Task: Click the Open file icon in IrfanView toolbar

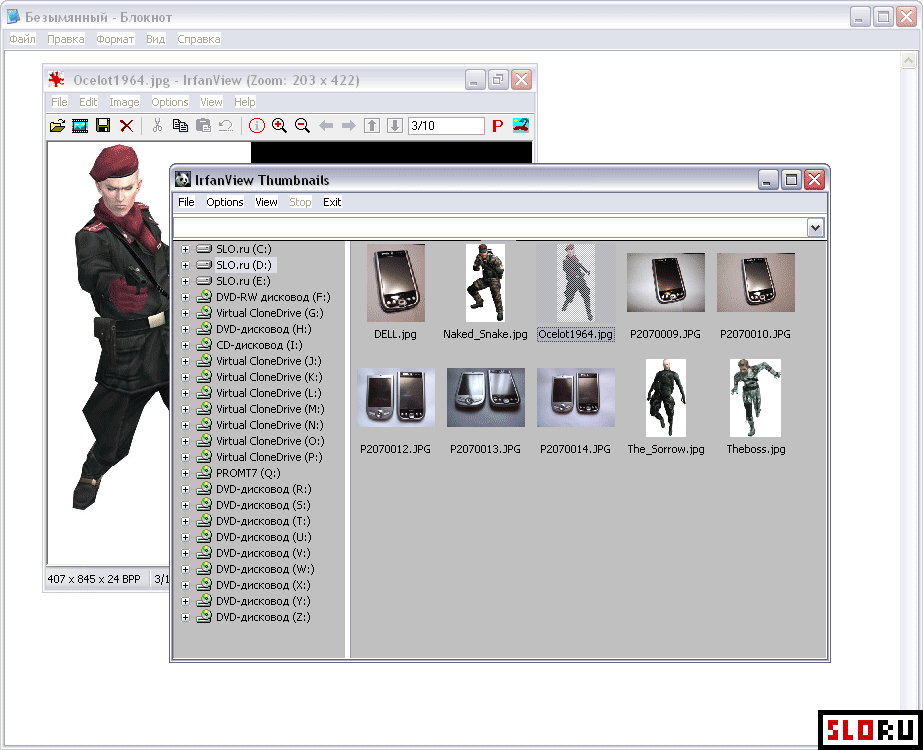Action: [x=57, y=126]
